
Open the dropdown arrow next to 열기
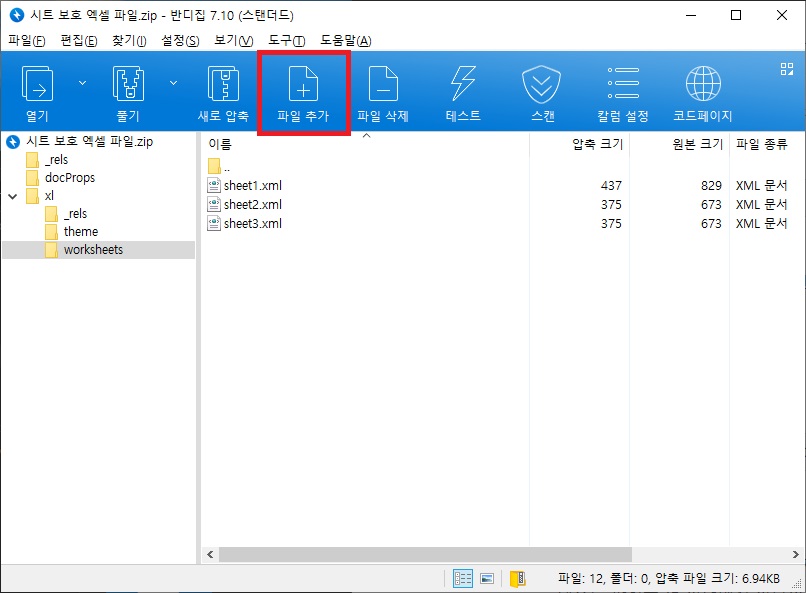pos(82,83)
